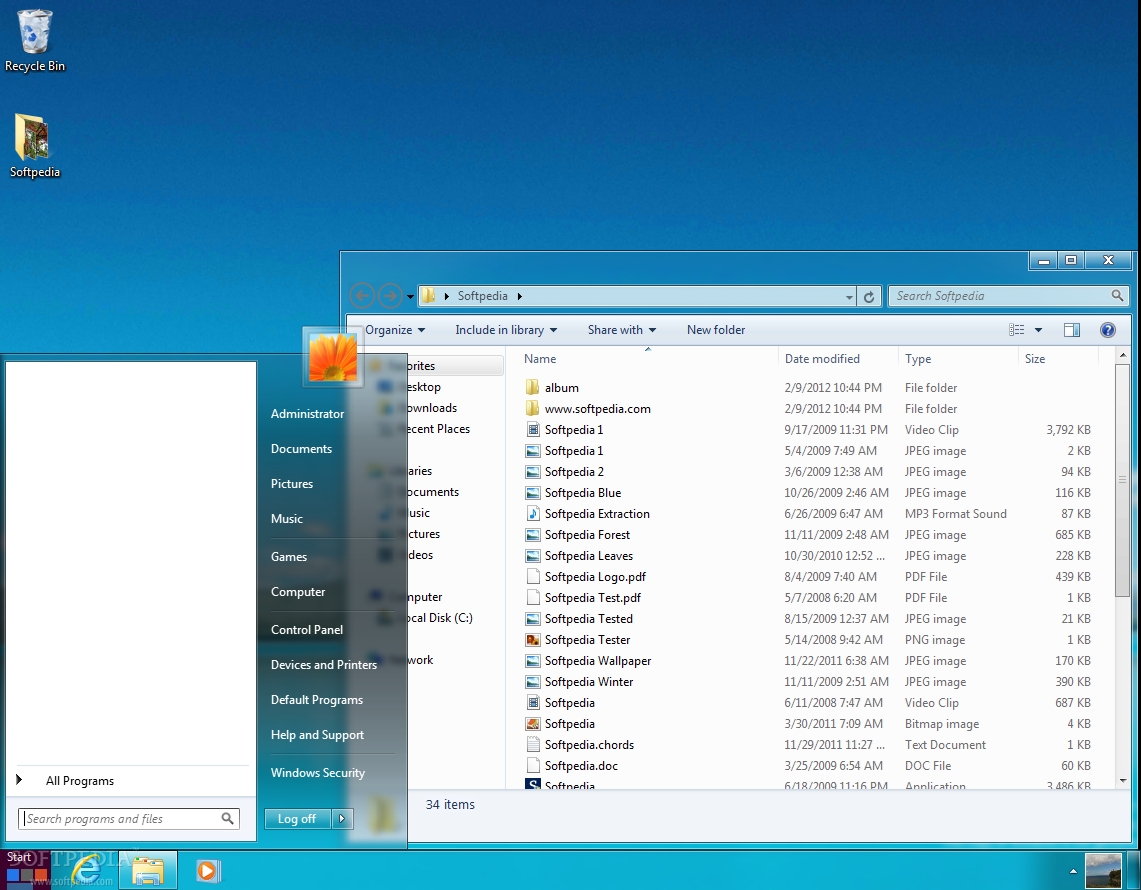
Task: Select the album folder
Action: tap(809, 388)
